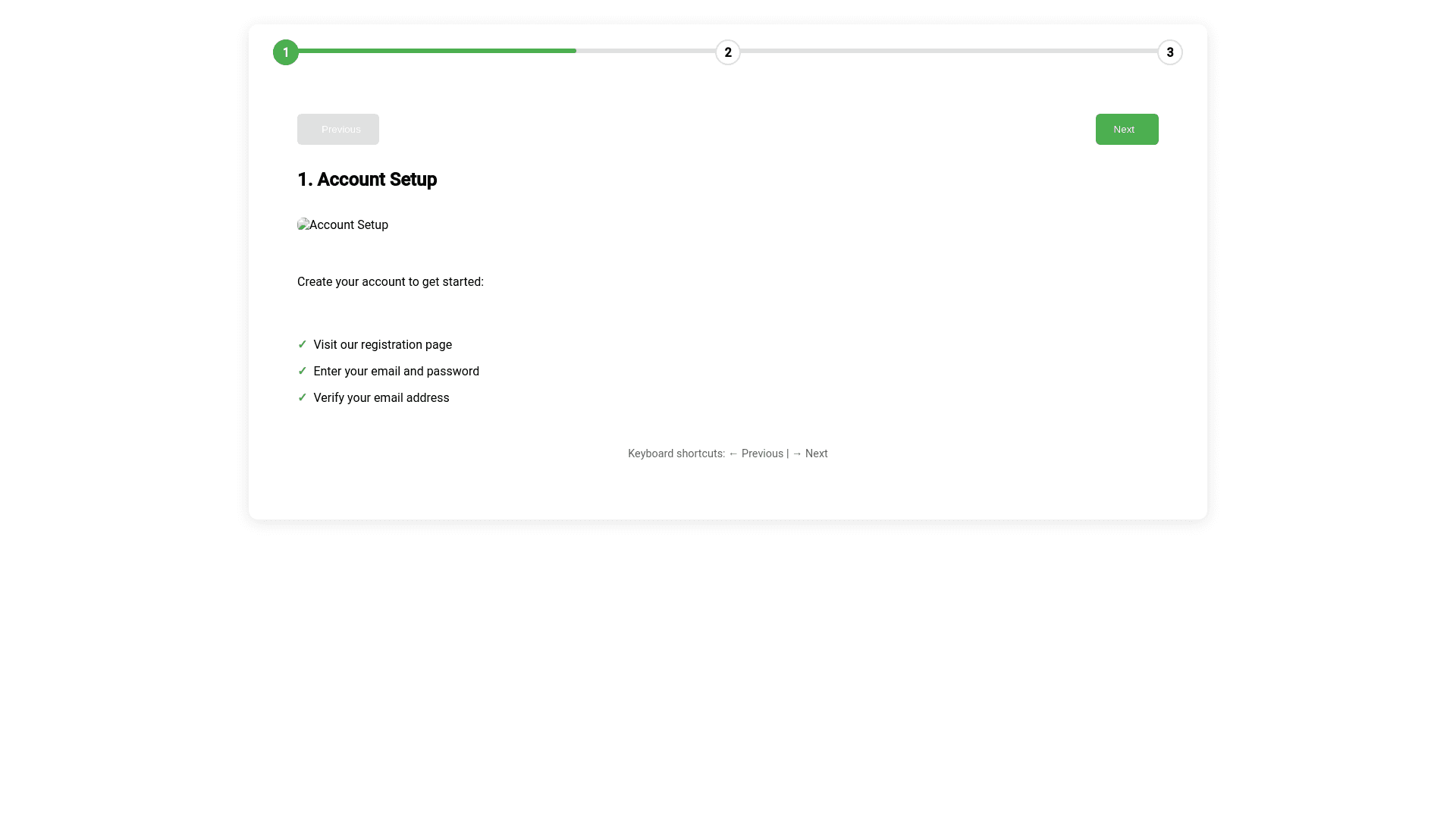Click checkmark beside Verify your email address
Screen dimensions: 1456x819
302,397
